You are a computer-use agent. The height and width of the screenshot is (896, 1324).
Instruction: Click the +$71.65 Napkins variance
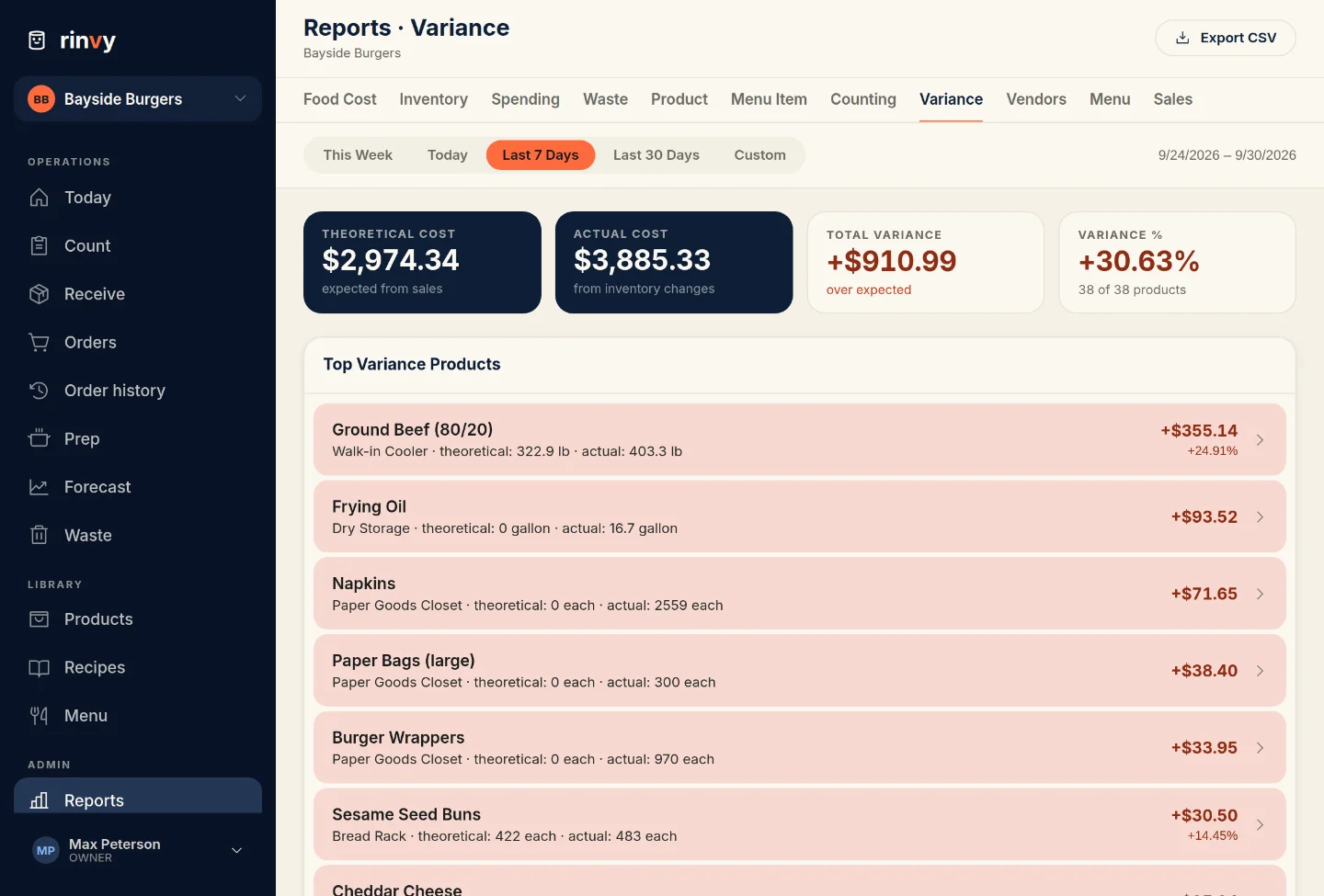[1204, 594]
